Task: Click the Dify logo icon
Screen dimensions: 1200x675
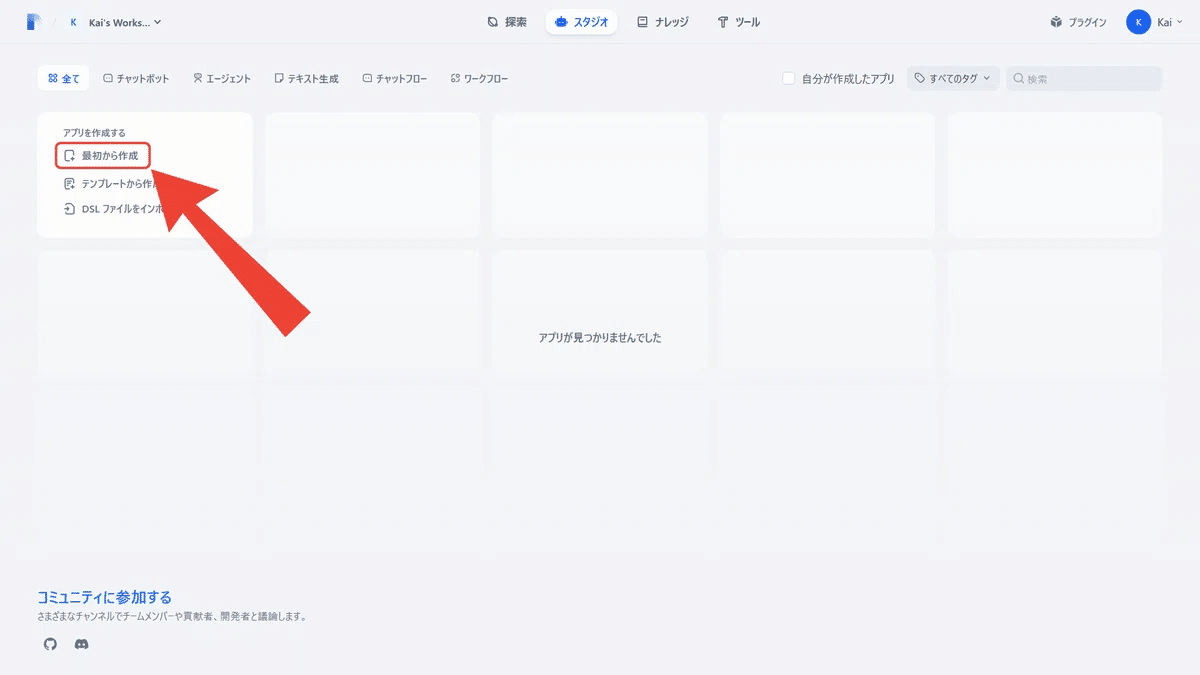Action: coord(34,22)
